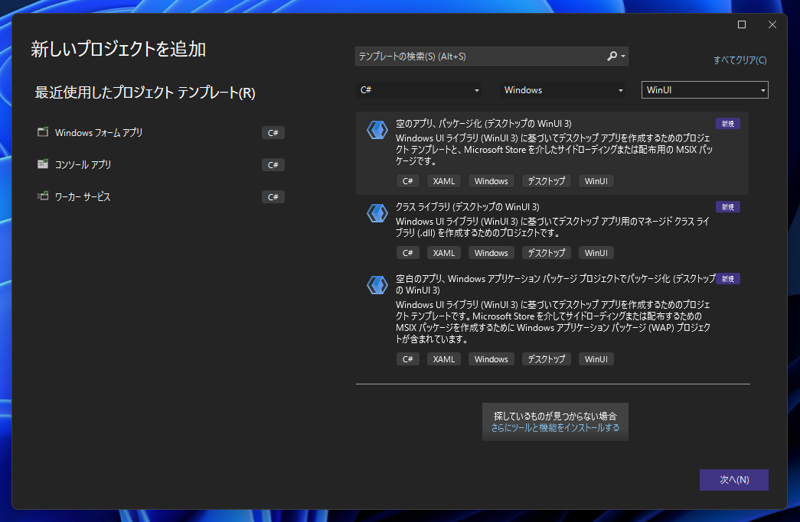800x522 pixels.
Task: Click C# tag beside ワーカー サービス
Action: (x=273, y=197)
